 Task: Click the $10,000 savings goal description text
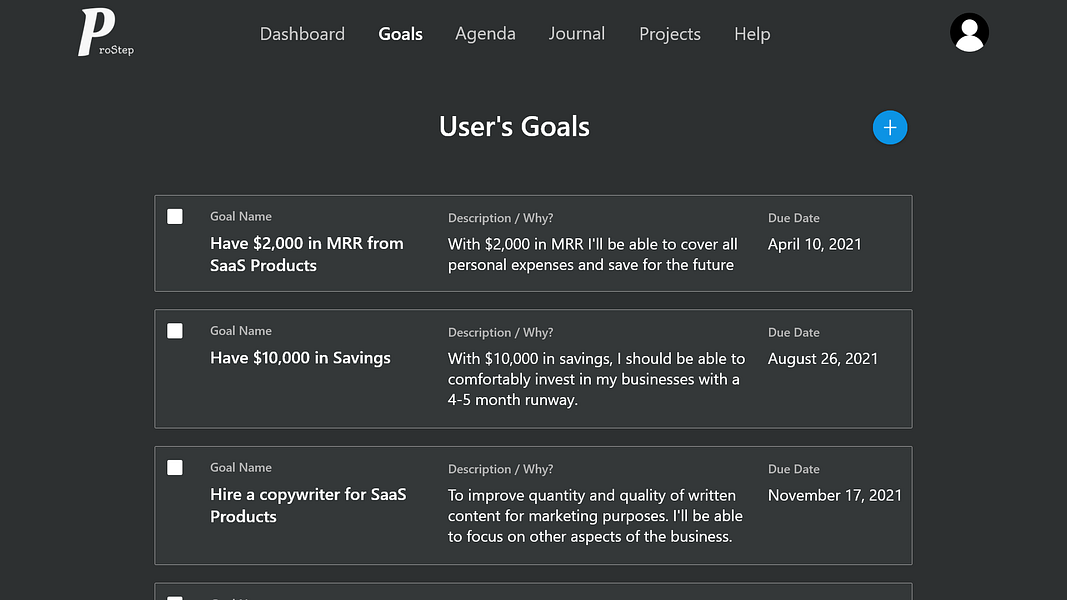coord(596,379)
